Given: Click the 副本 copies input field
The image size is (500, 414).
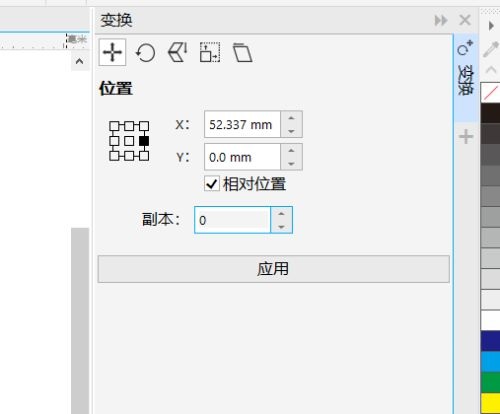Looking at the screenshot, I should [232, 220].
